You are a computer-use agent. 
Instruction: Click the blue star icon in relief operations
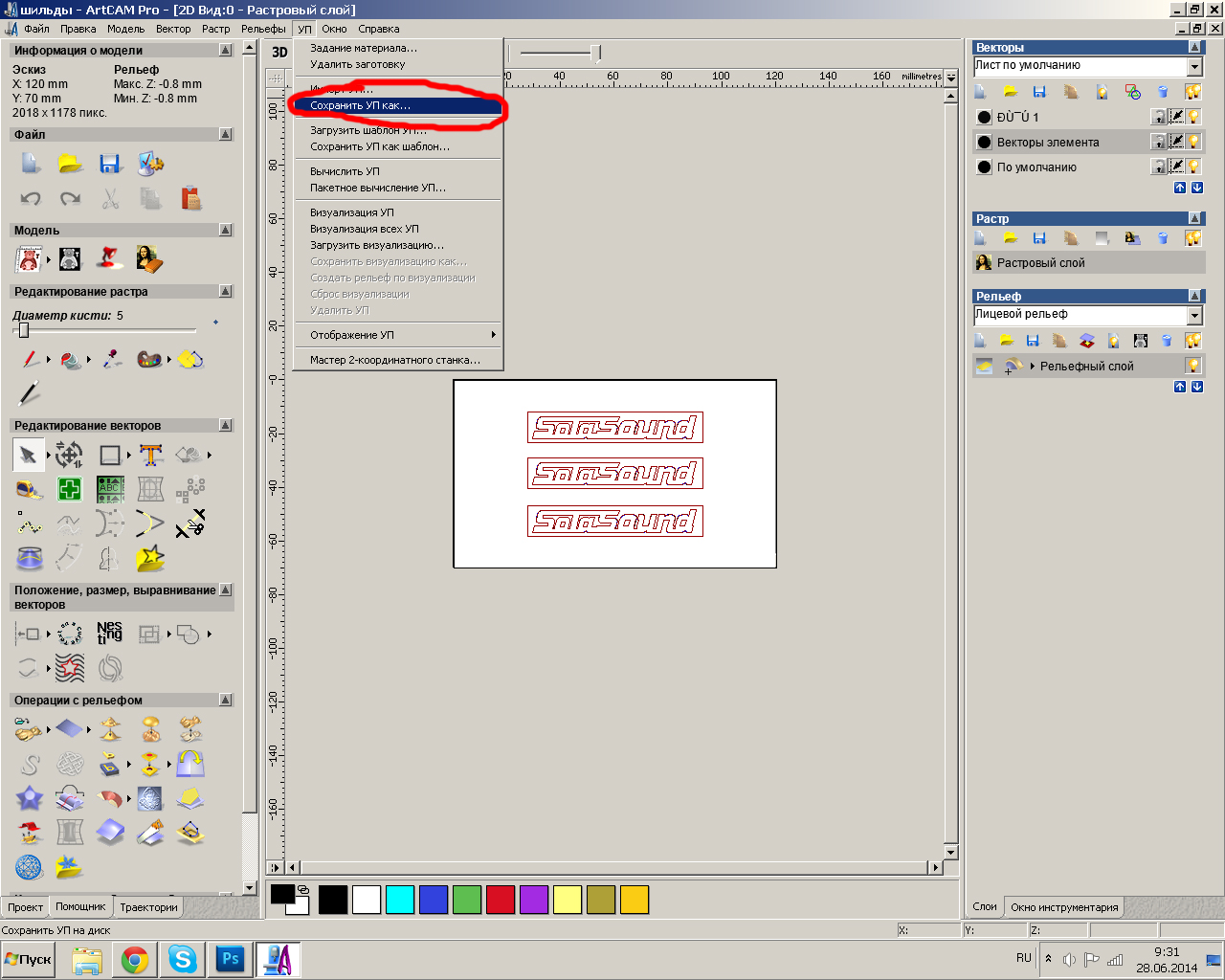[30, 798]
